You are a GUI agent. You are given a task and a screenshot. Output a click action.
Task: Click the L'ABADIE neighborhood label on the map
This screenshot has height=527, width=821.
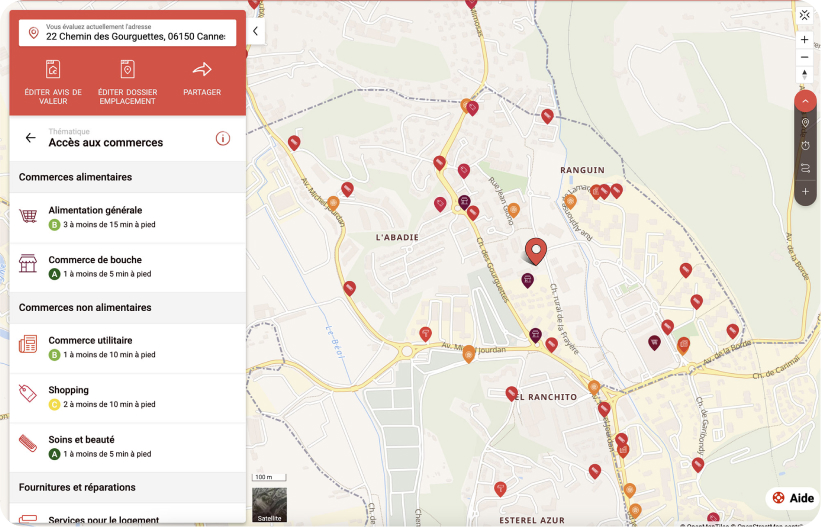[x=397, y=237]
